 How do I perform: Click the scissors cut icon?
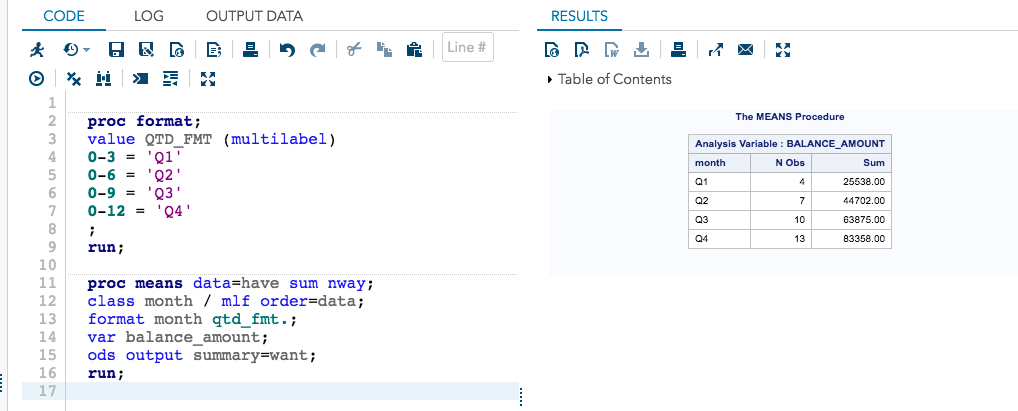point(353,49)
